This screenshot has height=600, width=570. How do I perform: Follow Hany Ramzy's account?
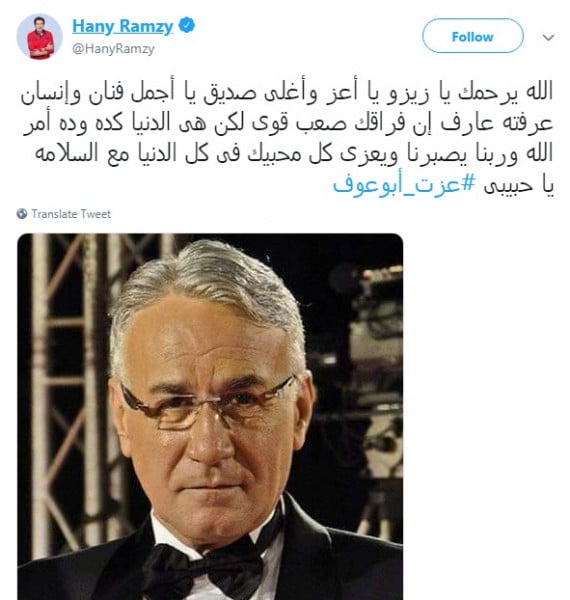point(472,36)
